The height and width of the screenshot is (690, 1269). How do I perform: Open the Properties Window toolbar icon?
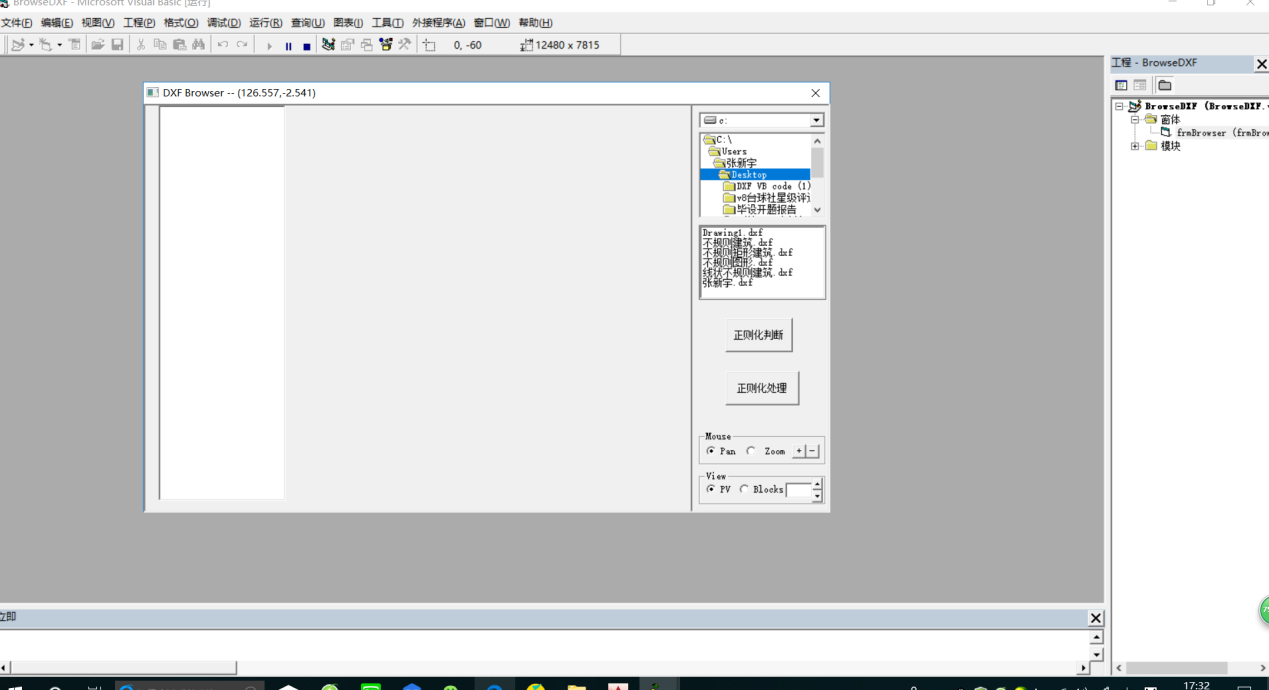(x=347, y=45)
